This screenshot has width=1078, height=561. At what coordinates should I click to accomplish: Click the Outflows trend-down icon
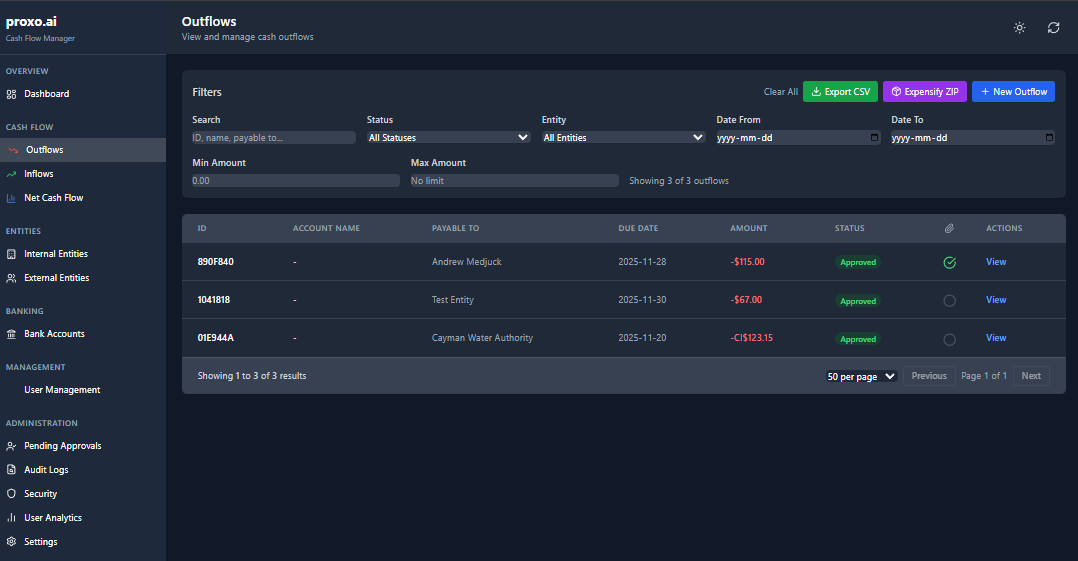pyautogui.click(x=13, y=150)
